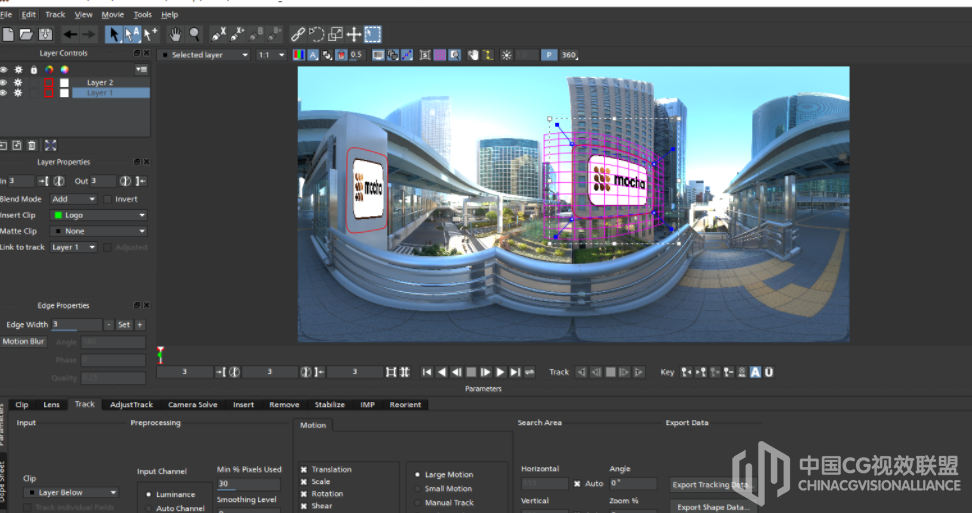This screenshot has width=972, height=513.
Task: Open the 1:1 zoom dropdown
Action: pyautogui.click(x=272, y=55)
